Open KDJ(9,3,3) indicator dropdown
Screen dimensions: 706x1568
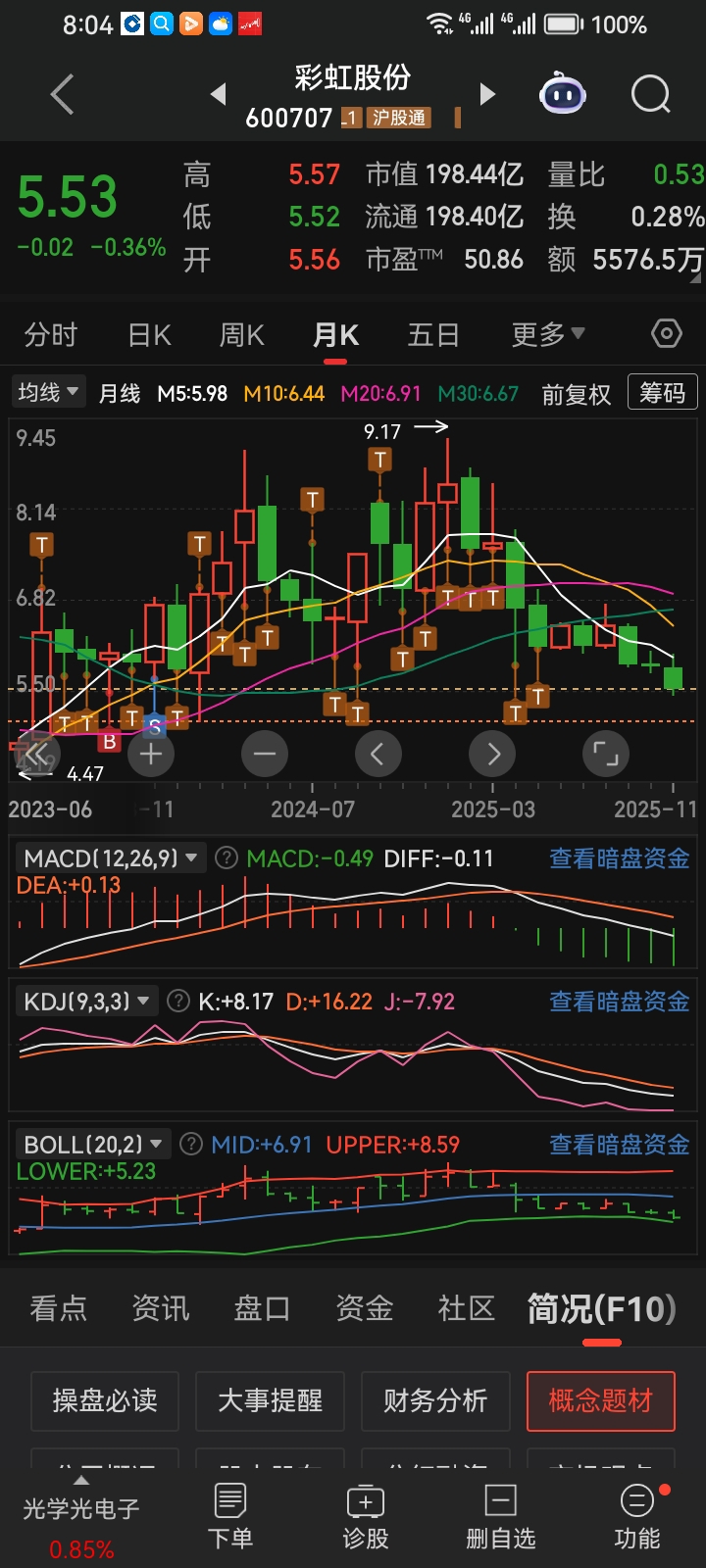[x=86, y=1002]
